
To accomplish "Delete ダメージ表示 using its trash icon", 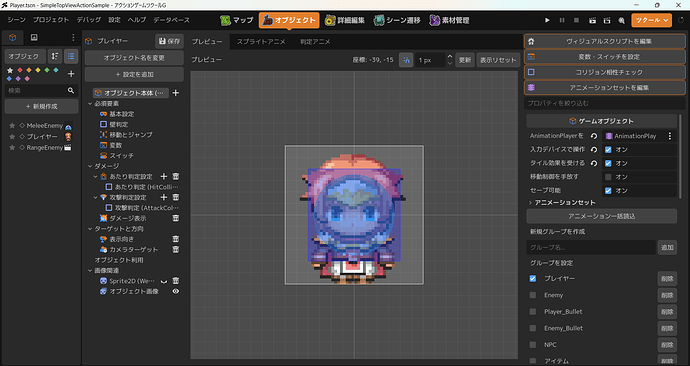I will point(176,218).
